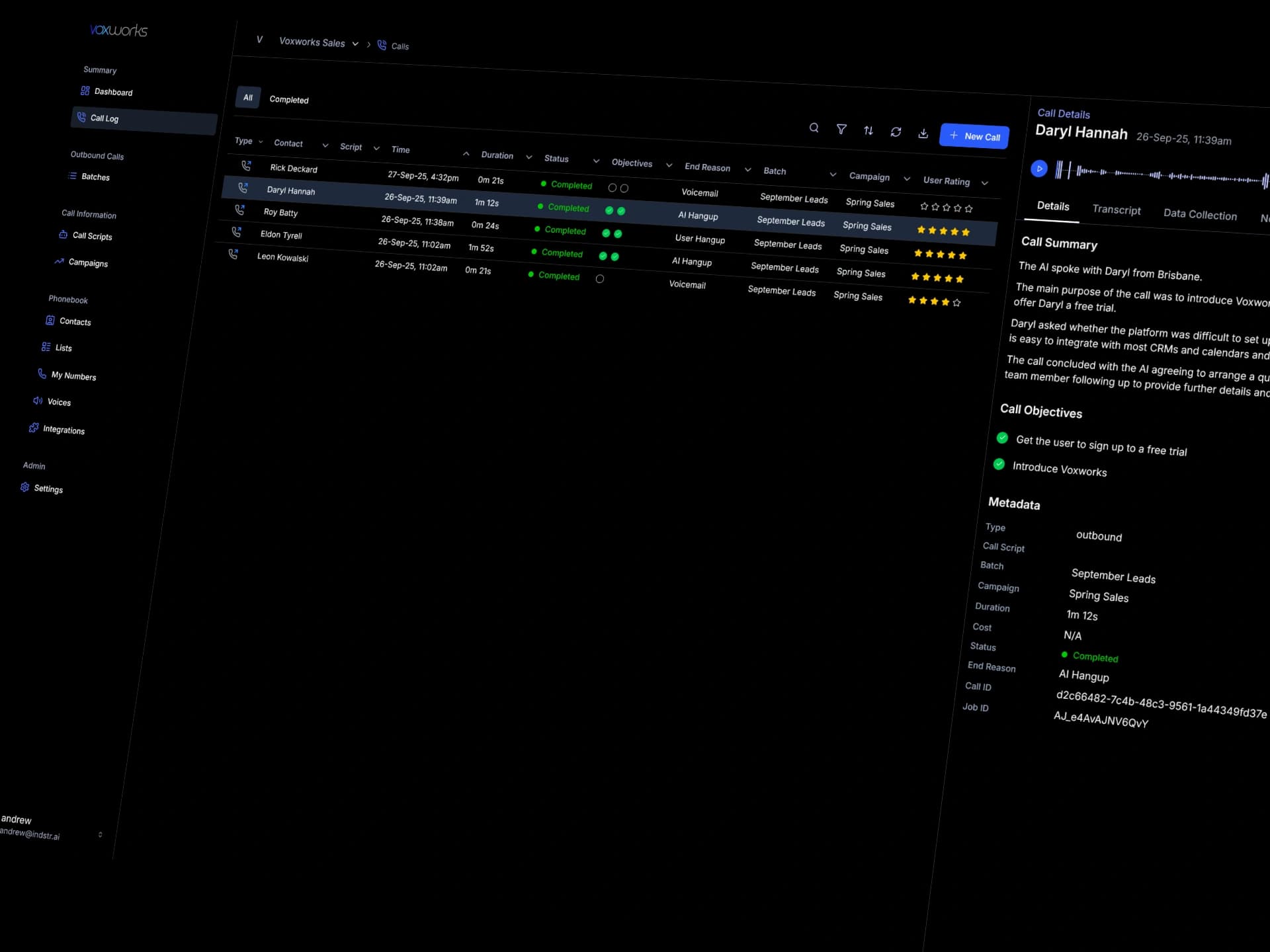
Task: Expand the Voxworks Sales workspace dropdown
Action: click(357, 44)
